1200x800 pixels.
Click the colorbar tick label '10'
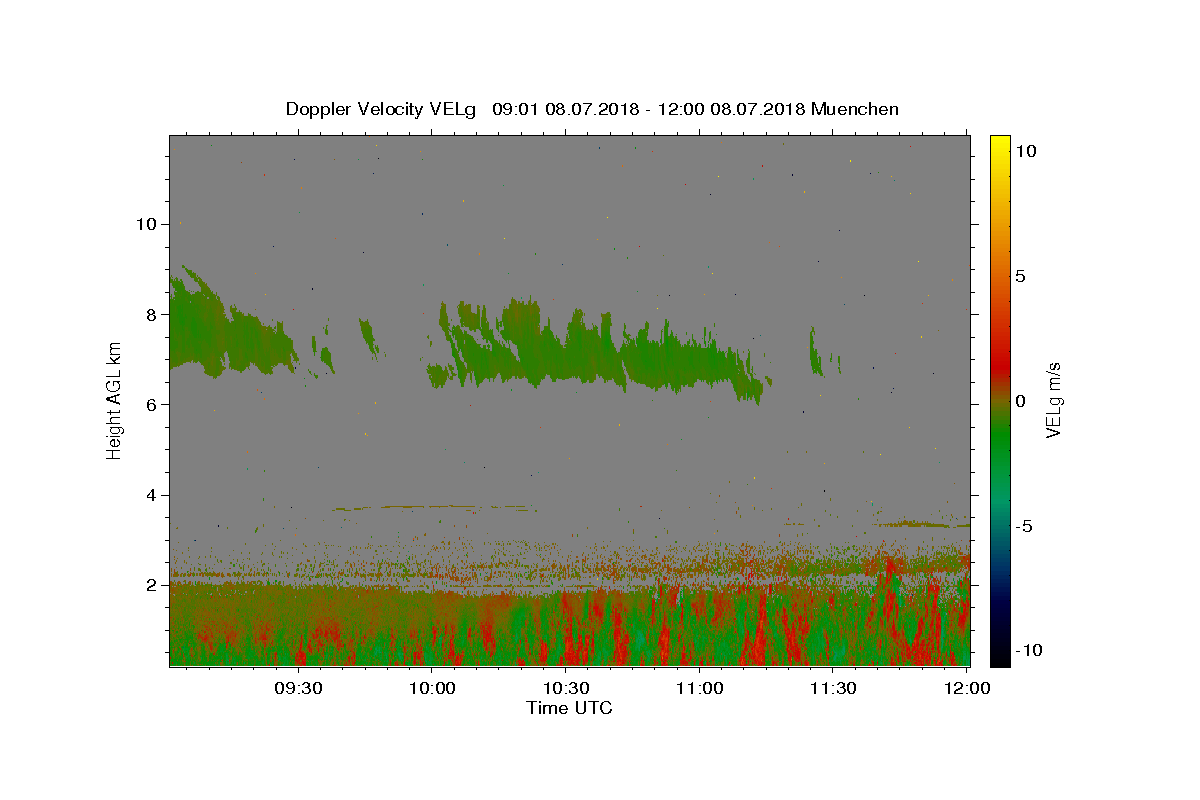[1024, 151]
